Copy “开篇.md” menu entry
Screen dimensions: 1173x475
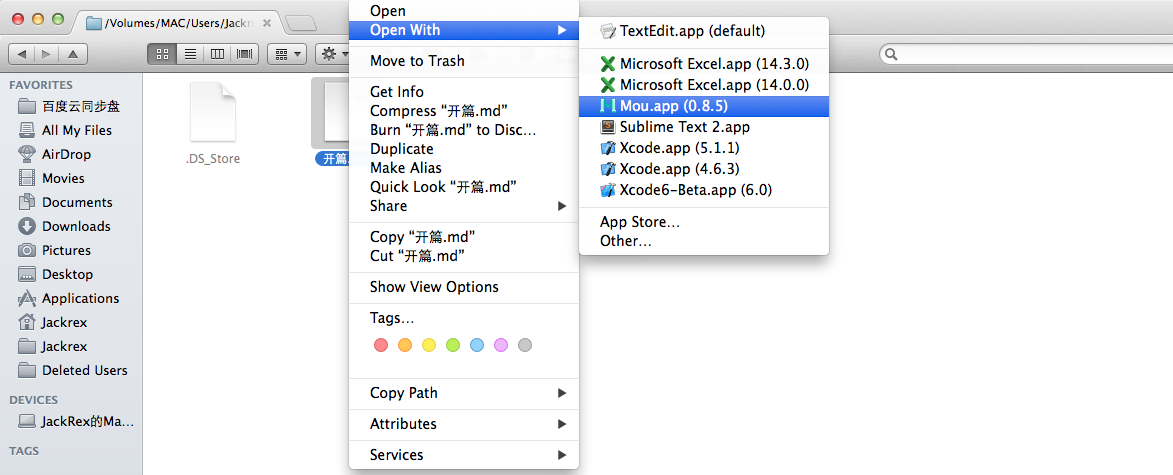[x=464, y=236]
